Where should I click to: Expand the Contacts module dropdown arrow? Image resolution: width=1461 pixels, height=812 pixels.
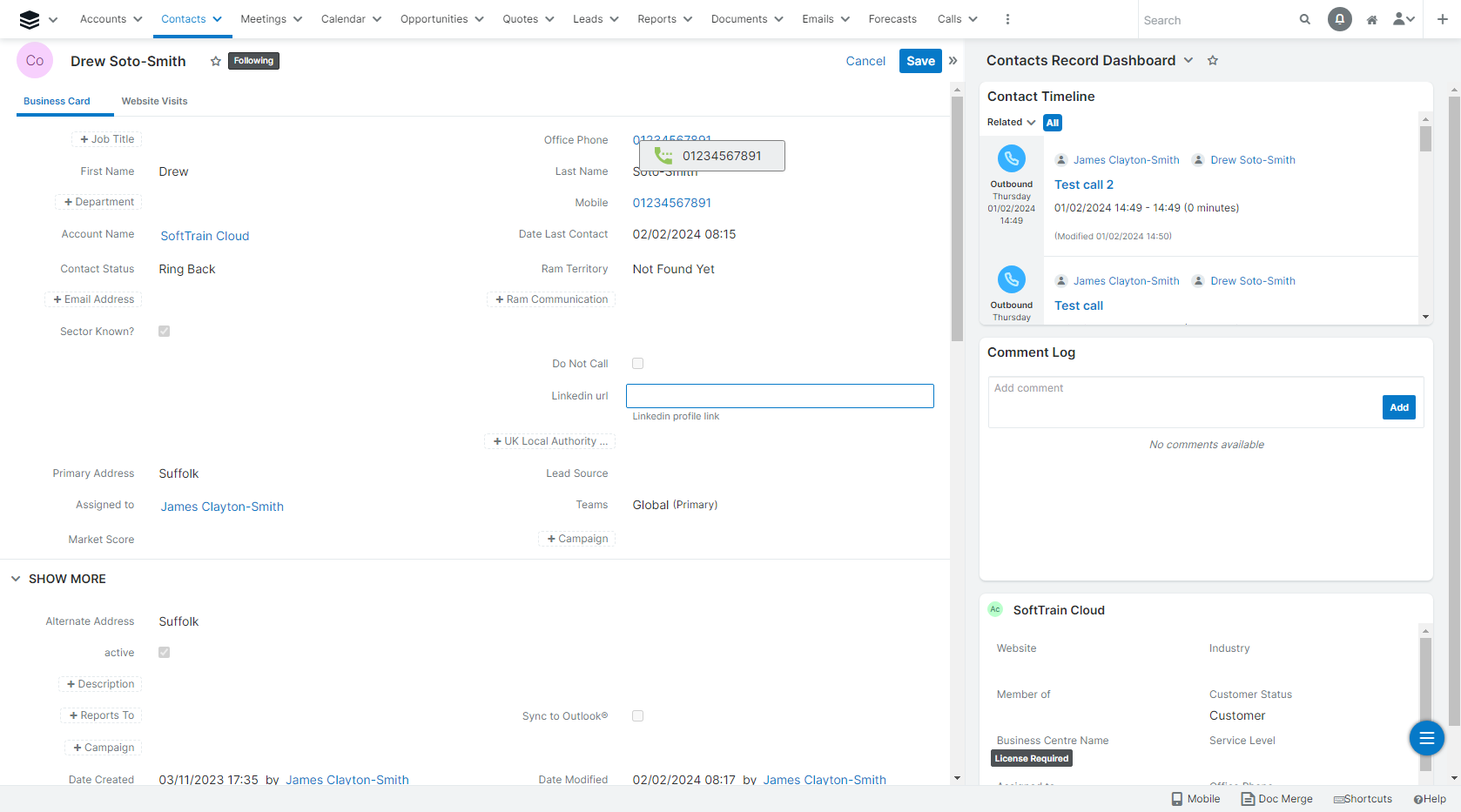[217, 19]
